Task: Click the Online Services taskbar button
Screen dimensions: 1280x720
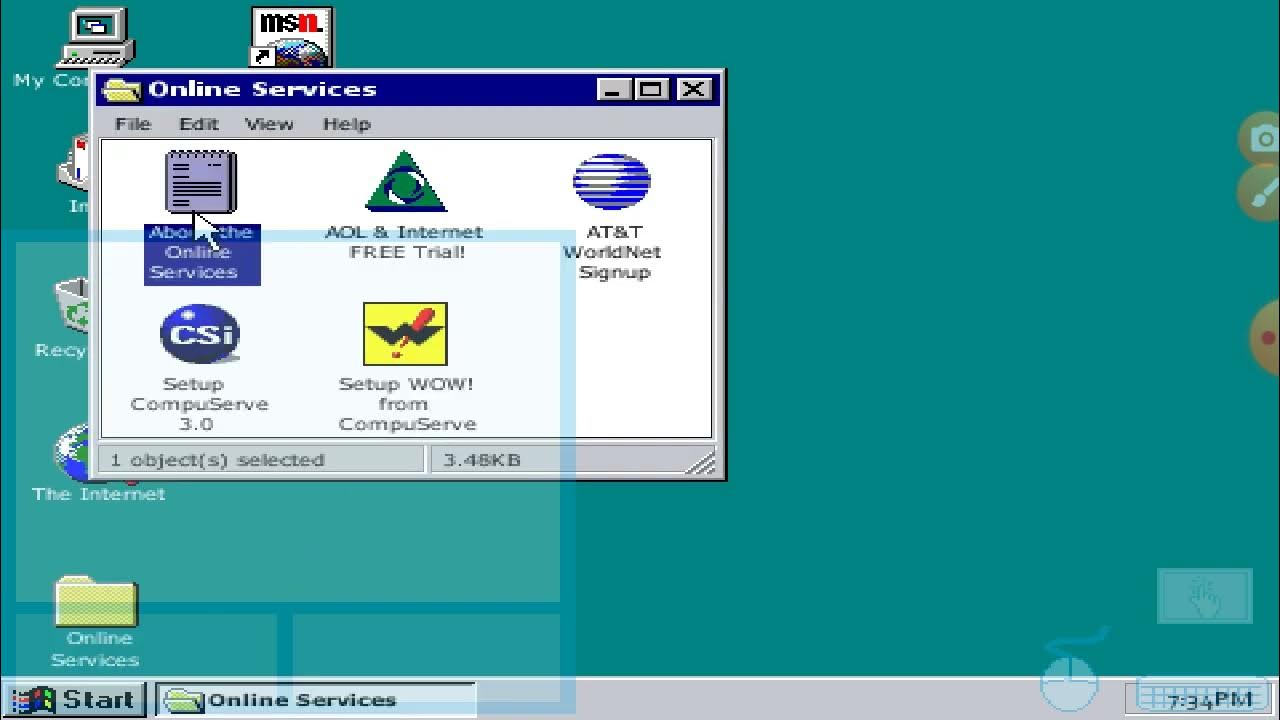Action: (x=315, y=699)
